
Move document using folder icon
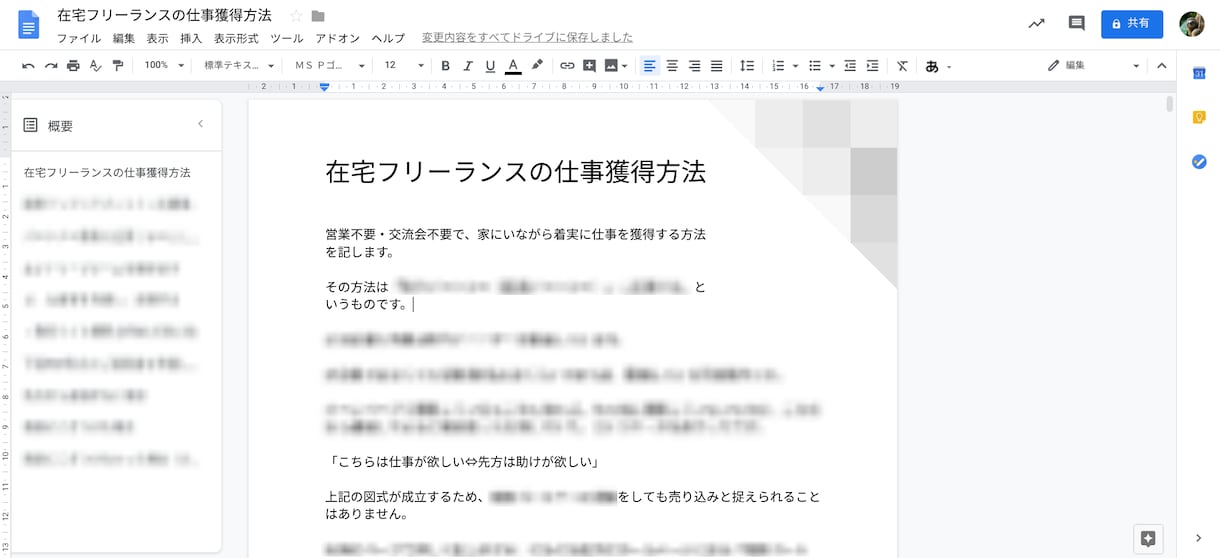click(x=318, y=16)
